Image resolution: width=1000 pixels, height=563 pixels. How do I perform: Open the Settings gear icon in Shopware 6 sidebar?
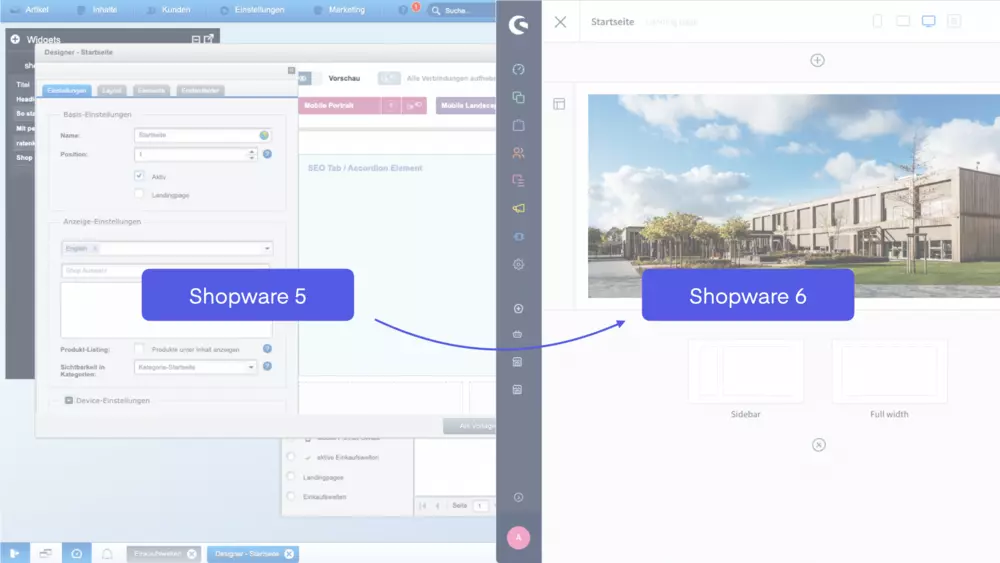point(518,264)
